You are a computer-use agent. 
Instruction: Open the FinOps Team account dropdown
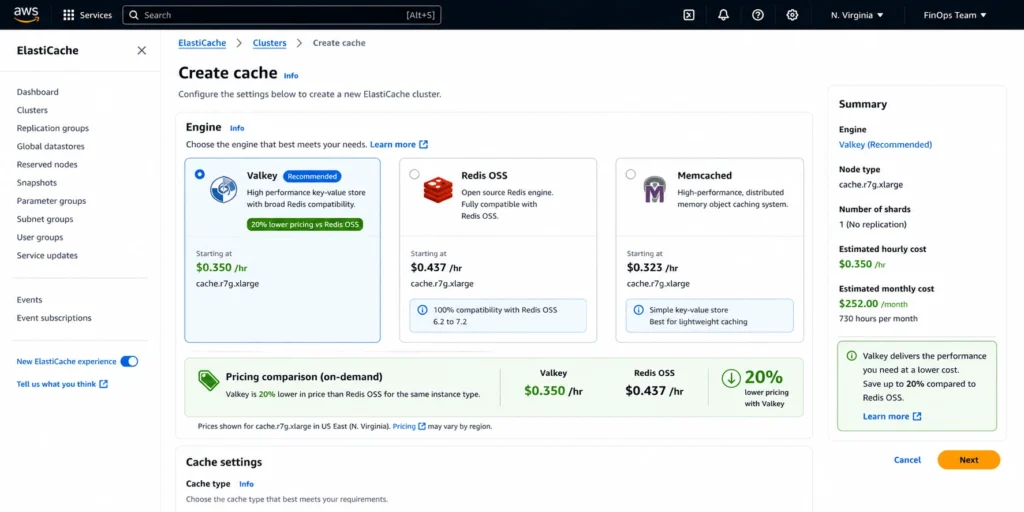pyautogui.click(x=955, y=15)
